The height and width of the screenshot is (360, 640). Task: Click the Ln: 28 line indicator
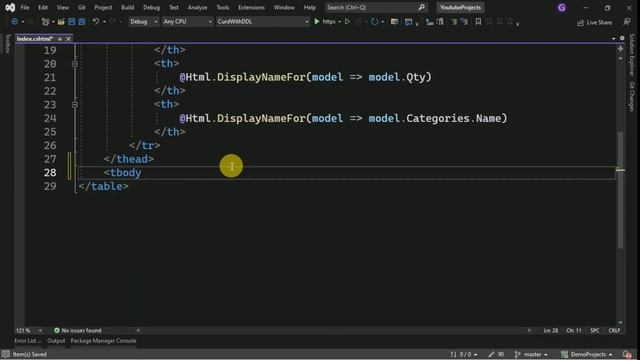(x=551, y=330)
